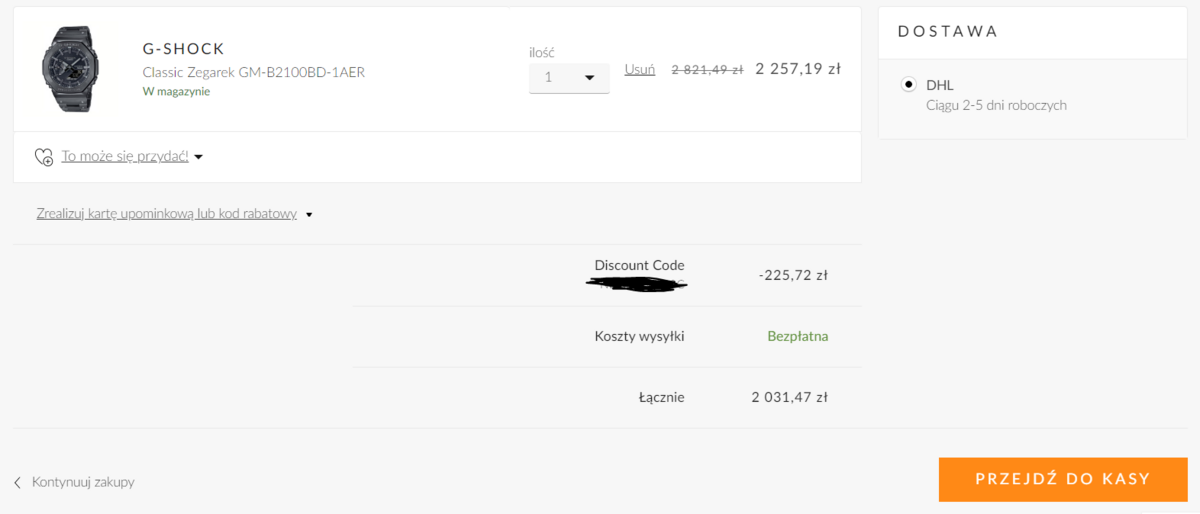Click the DHL delivery option label
This screenshot has width=1200, height=514.
tap(940, 85)
